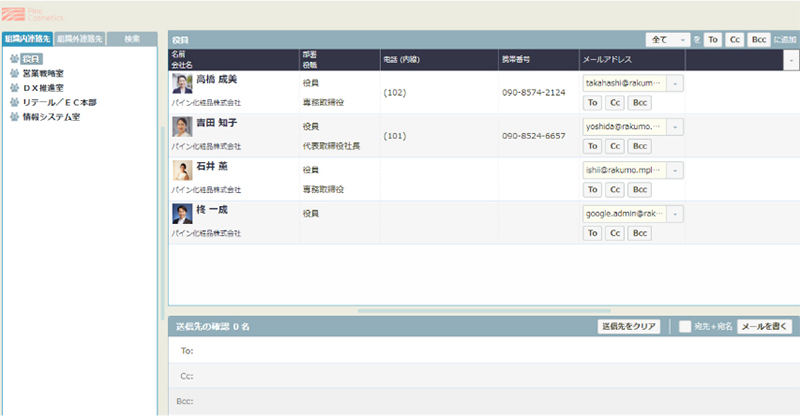Click the horizontal scrollbar below contact table
The width and height of the screenshot is (800, 416).
point(484,310)
